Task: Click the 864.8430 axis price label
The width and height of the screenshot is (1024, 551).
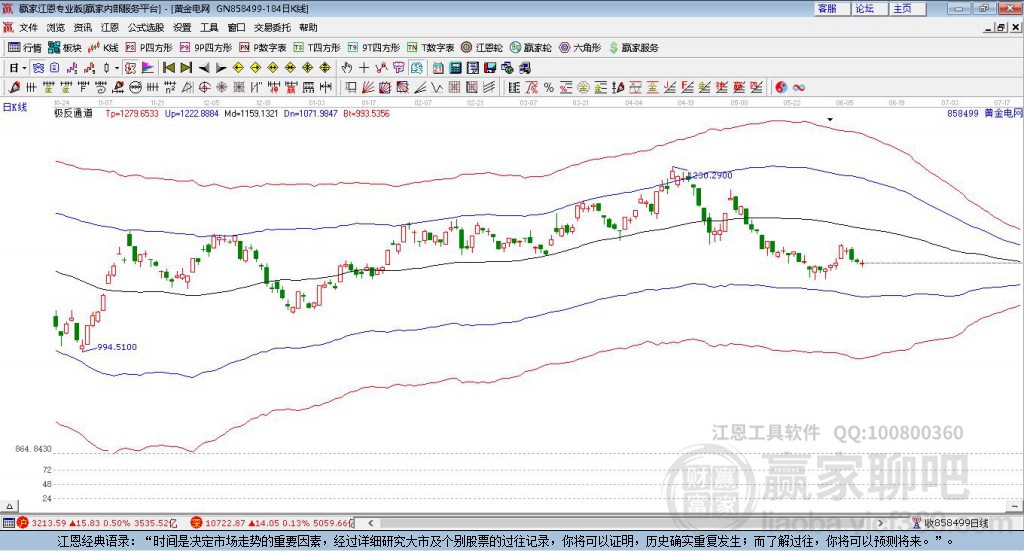Action: (33, 449)
